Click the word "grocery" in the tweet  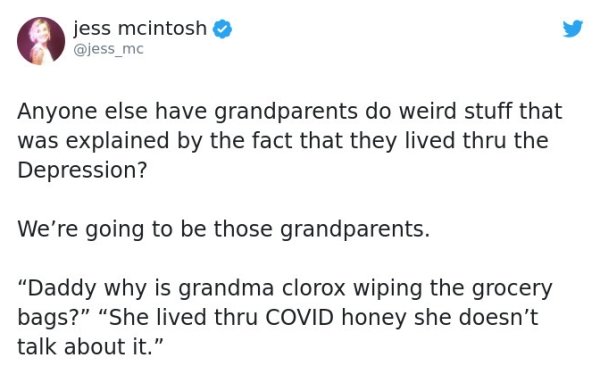pos(512,289)
